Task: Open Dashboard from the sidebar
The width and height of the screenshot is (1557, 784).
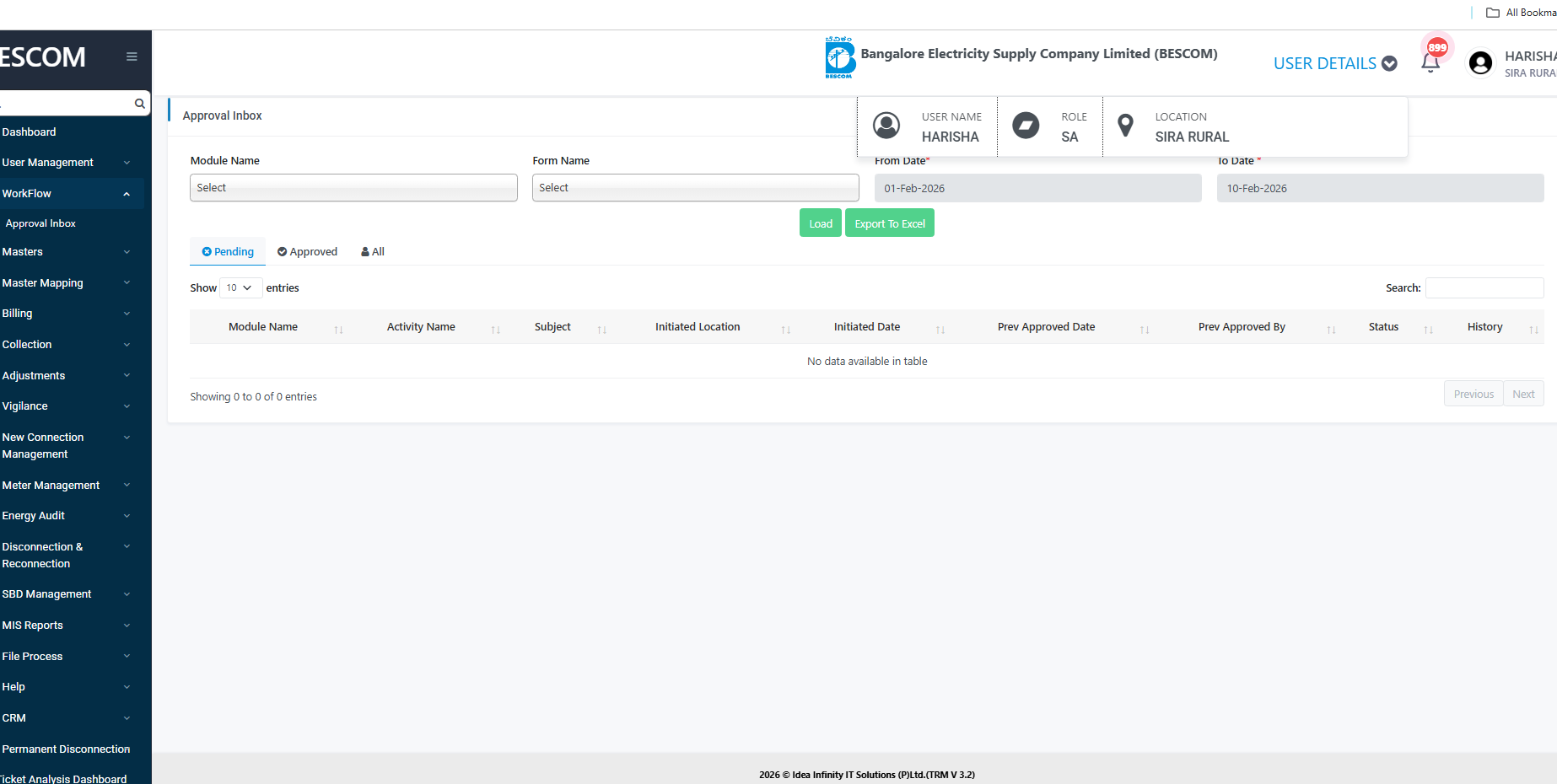Action: (x=30, y=132)
